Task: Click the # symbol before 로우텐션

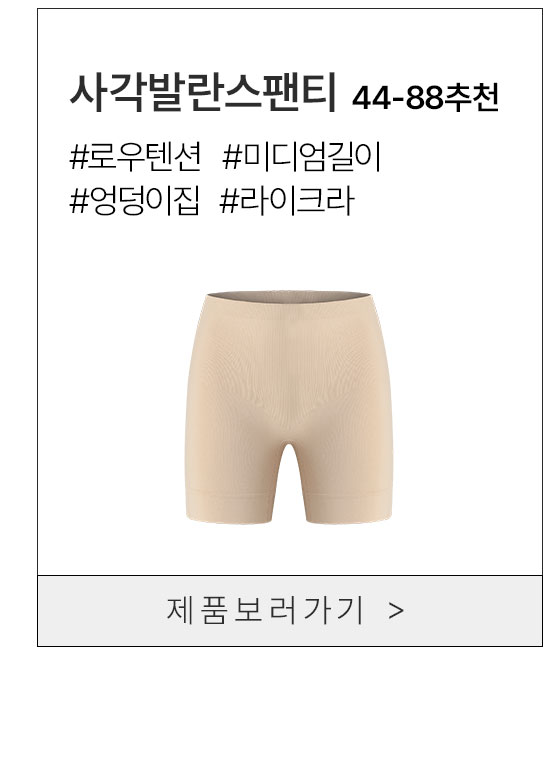Action: tap(78, 158)
